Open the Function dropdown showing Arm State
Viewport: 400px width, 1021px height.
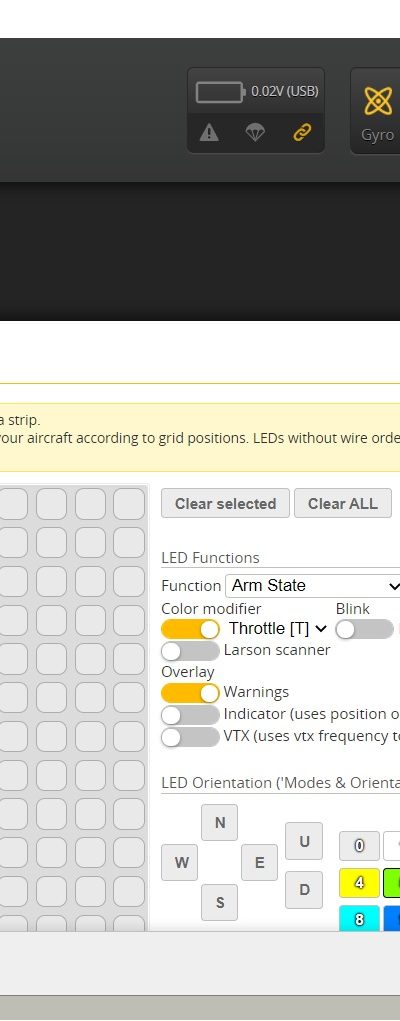click(x=313, y=585)
